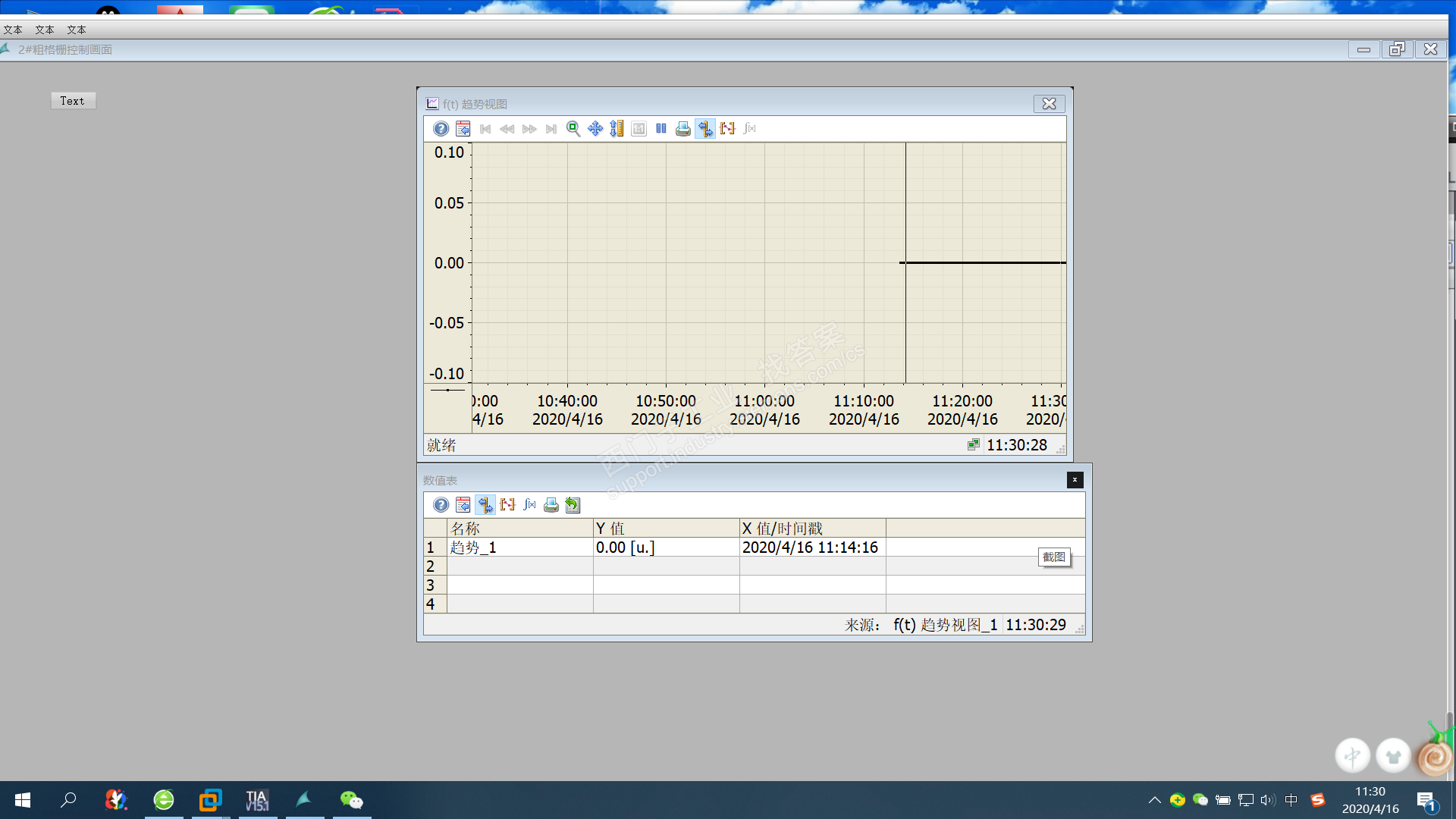Image resolution: width=1456 pixels, height=819 pixels.
Task: Pause trend updating with stop/start button
Action: coord(661,129)
